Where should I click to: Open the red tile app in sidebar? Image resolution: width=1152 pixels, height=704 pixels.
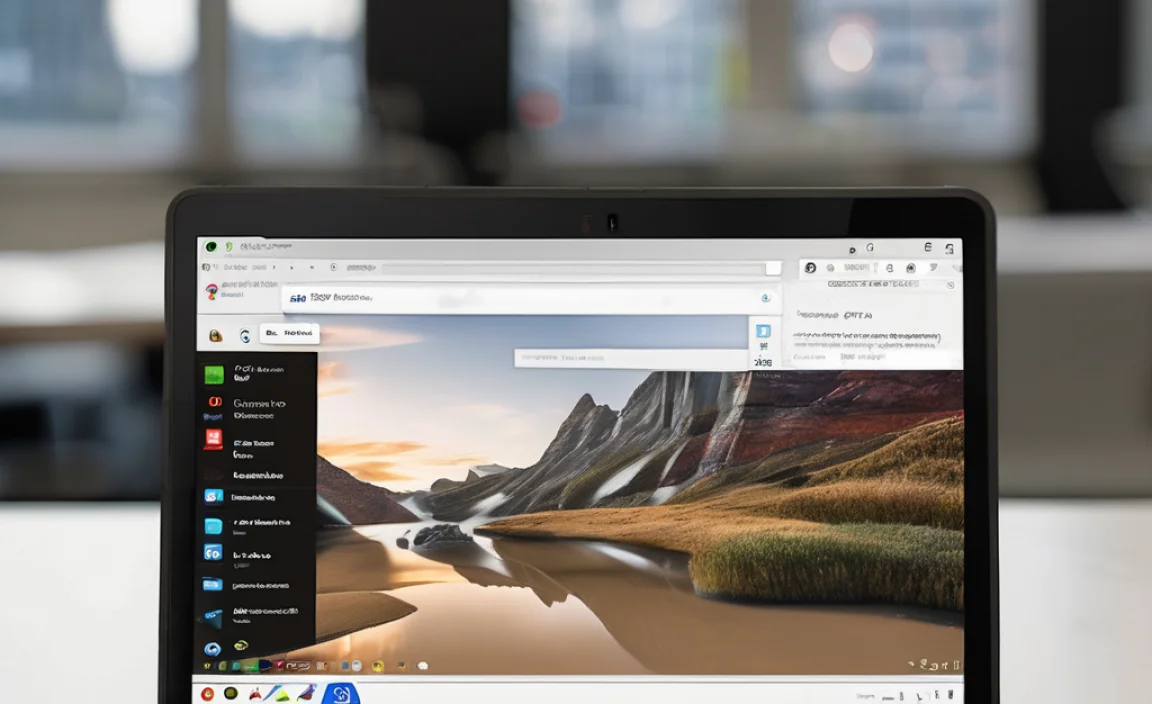click(x=213, y=439)
